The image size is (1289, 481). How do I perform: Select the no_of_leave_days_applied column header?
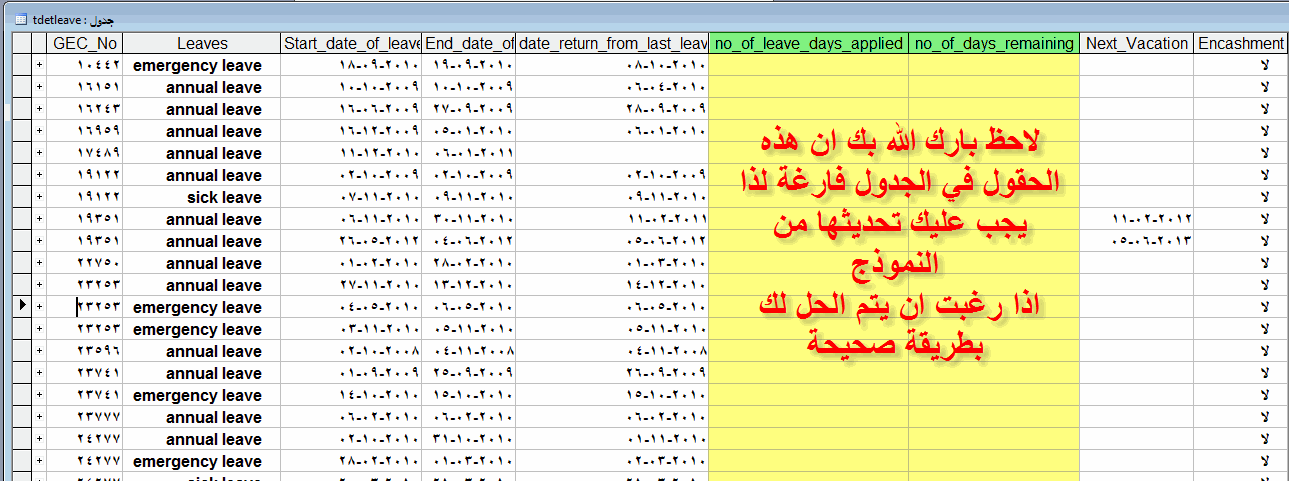pyautogui.click(x=808, y=43)
